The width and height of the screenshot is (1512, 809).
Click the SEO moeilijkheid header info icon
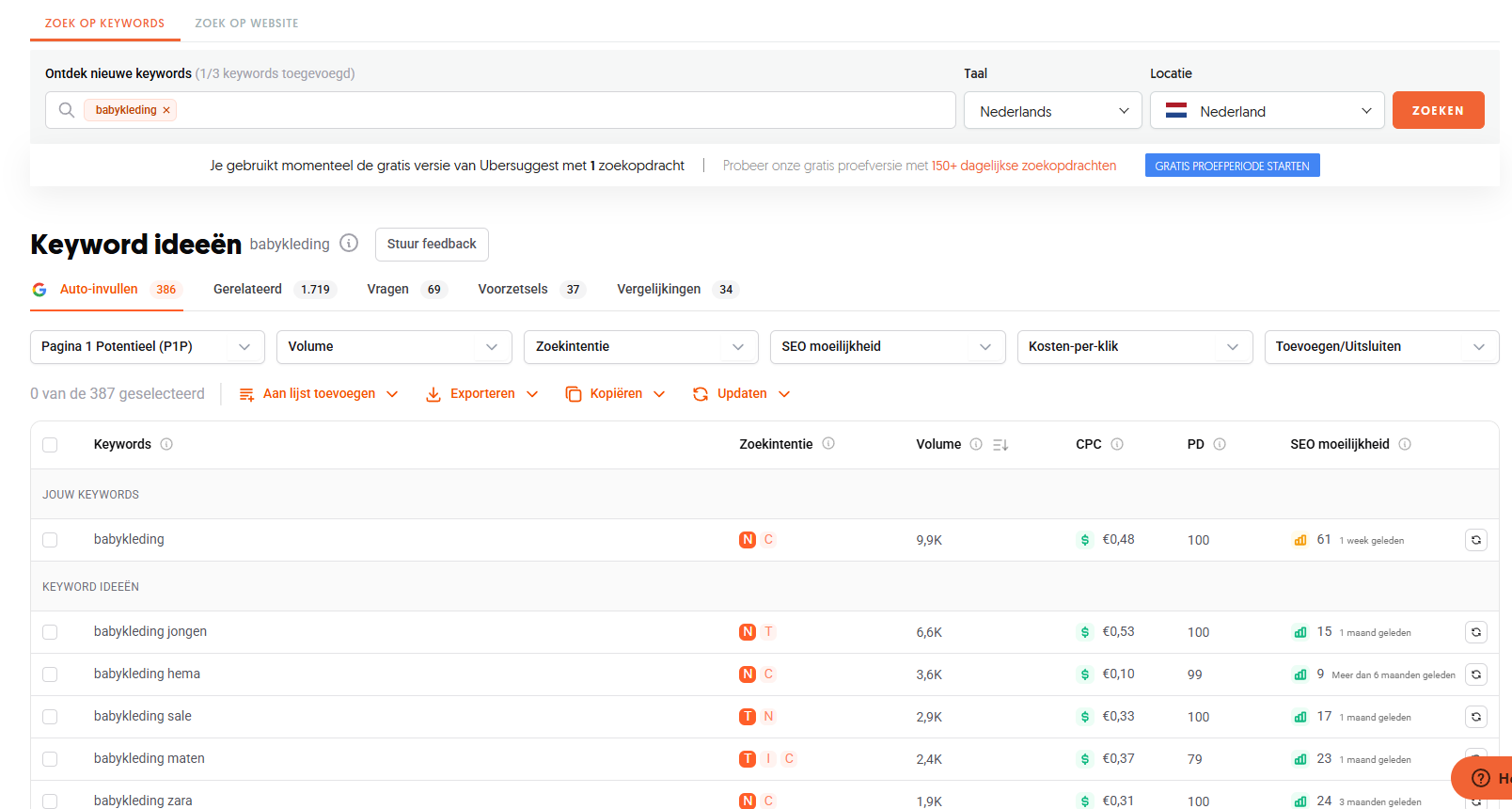(1405, 444)
